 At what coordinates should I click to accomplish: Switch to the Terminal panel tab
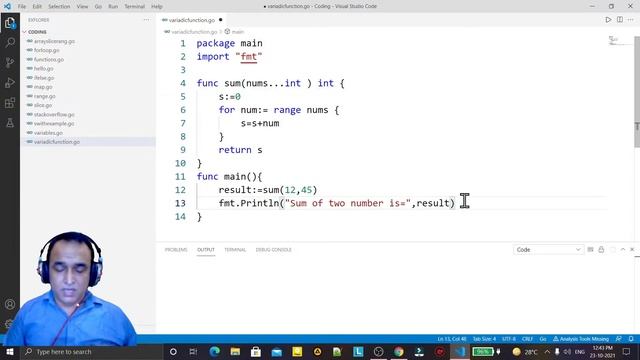tap(235, 249)
